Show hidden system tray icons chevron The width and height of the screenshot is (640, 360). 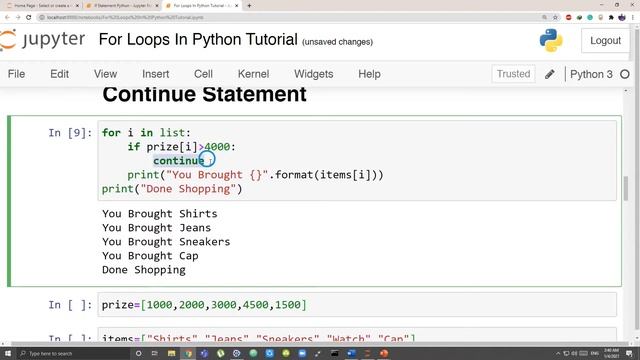558,353
